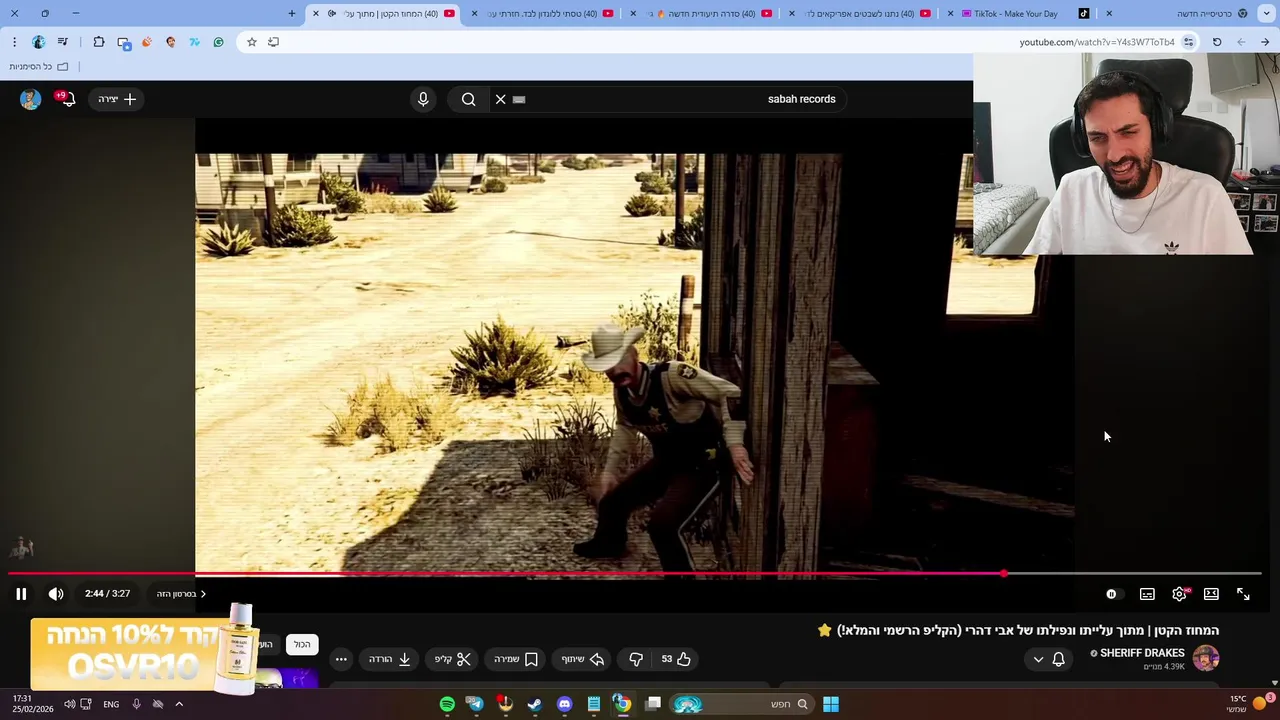Open media control playlist icon in toolbar
Viewport: 1280px width, 720px height.
pos(63,42)
